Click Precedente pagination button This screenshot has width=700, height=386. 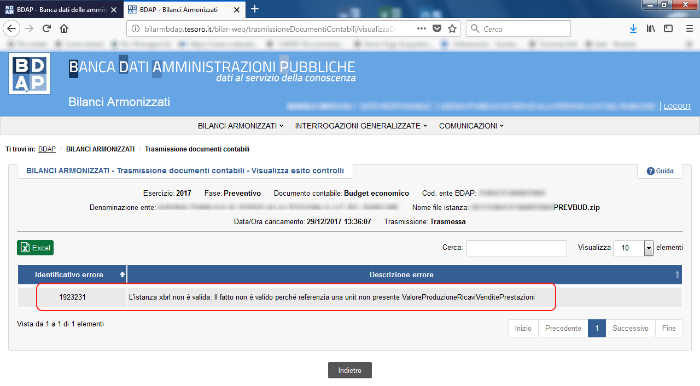(x=563, y=328)
